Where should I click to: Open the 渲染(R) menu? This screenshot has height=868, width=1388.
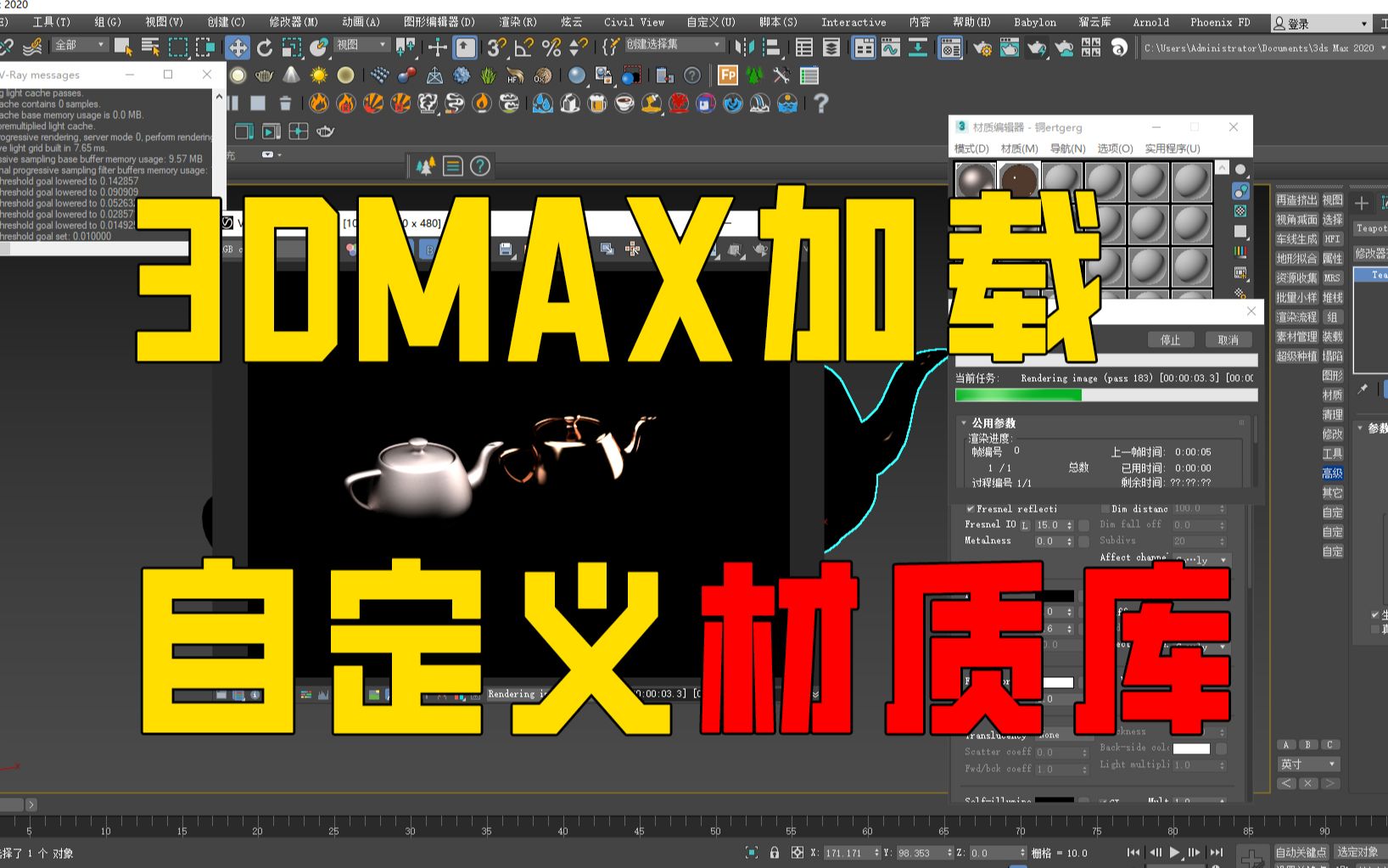point(518,22)
